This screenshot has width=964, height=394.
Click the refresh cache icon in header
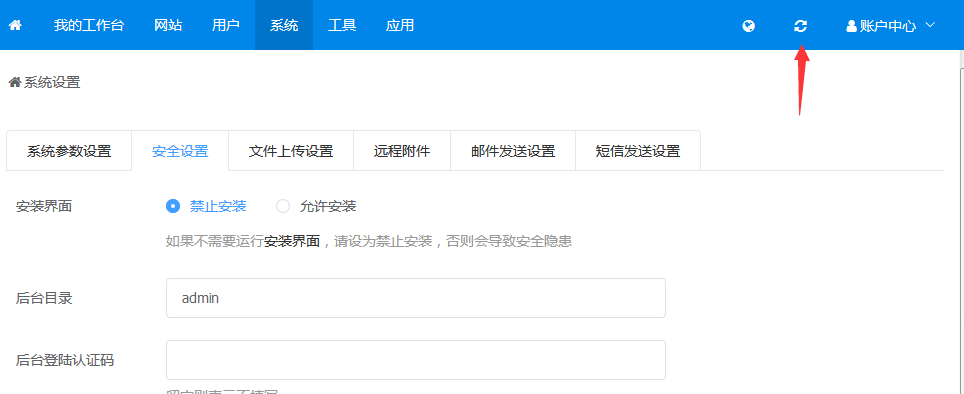click(x=800, y=26)
